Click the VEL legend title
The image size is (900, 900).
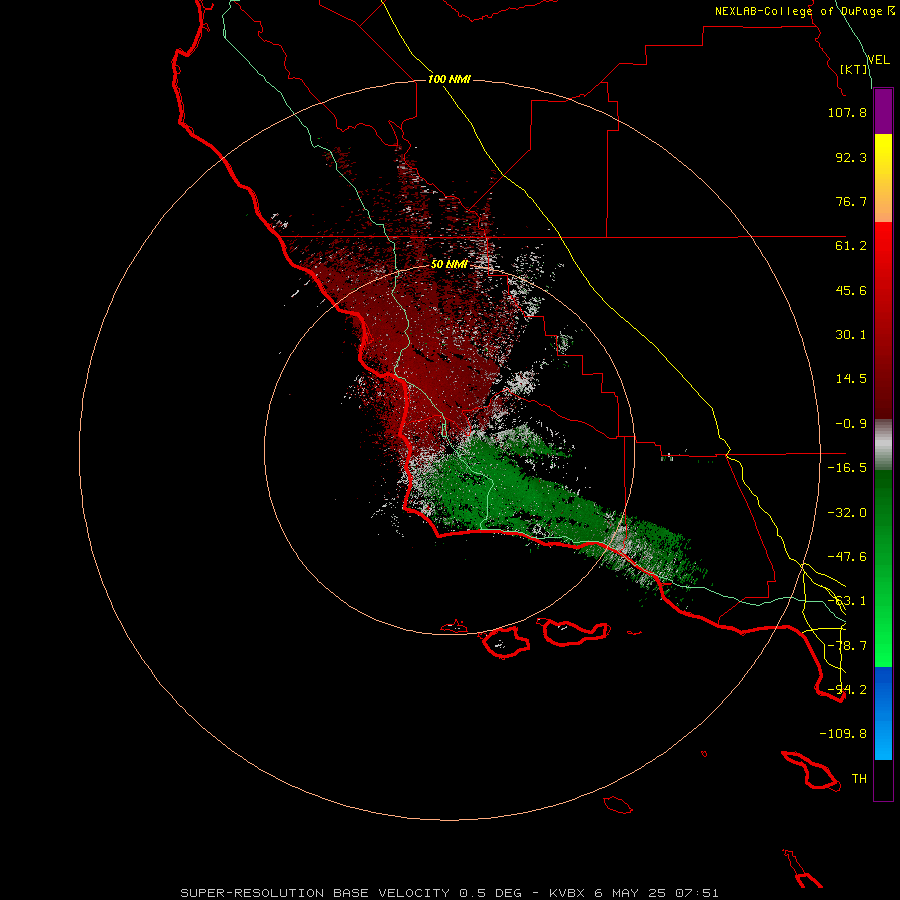[x=878, y=60]
